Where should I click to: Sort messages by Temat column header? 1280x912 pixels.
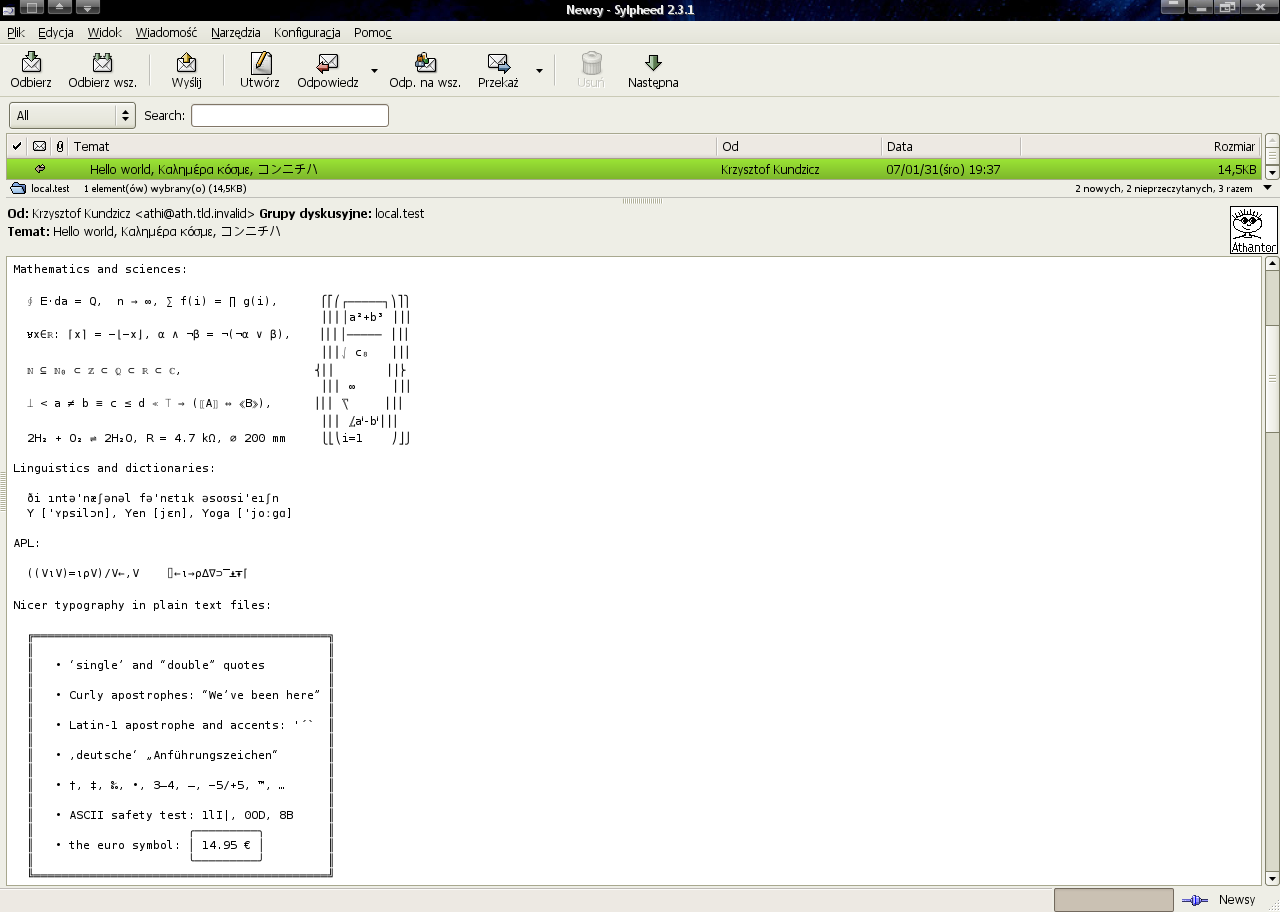coord(393,146)
